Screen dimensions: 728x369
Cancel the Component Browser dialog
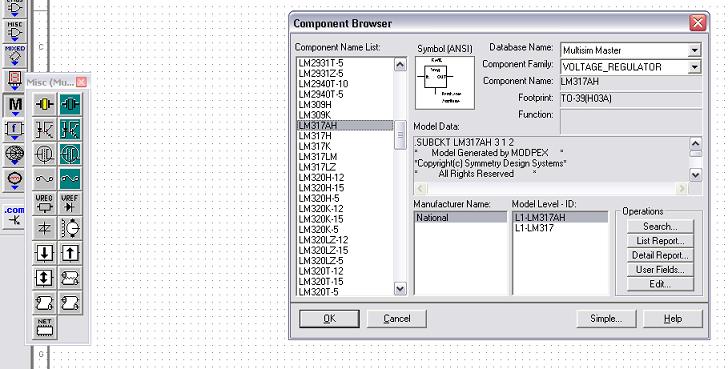(396, 318)
